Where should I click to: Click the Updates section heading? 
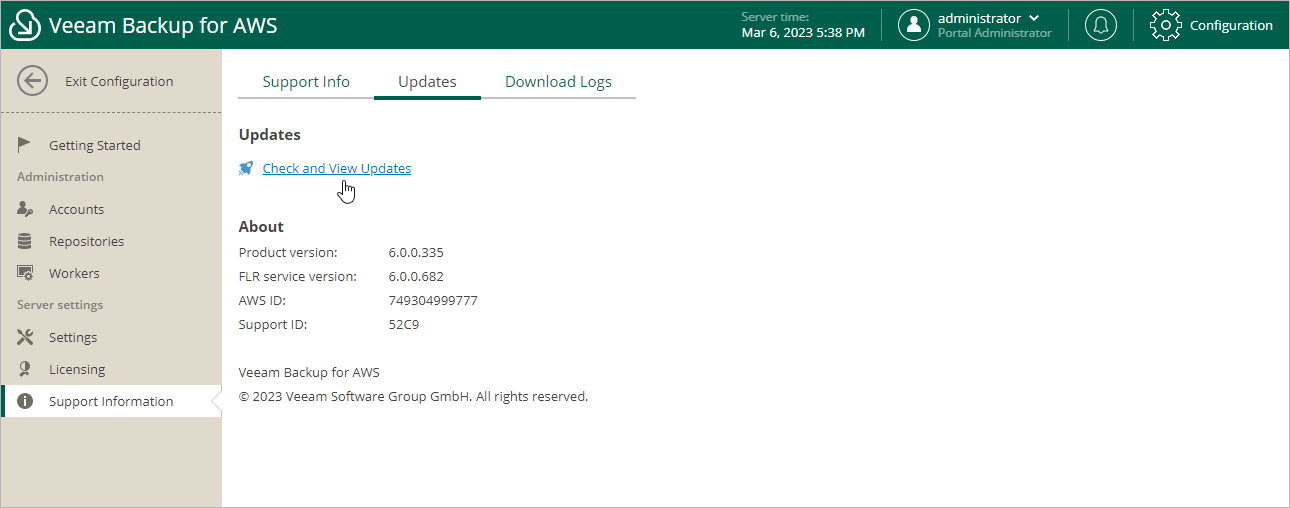pos(269,134)
